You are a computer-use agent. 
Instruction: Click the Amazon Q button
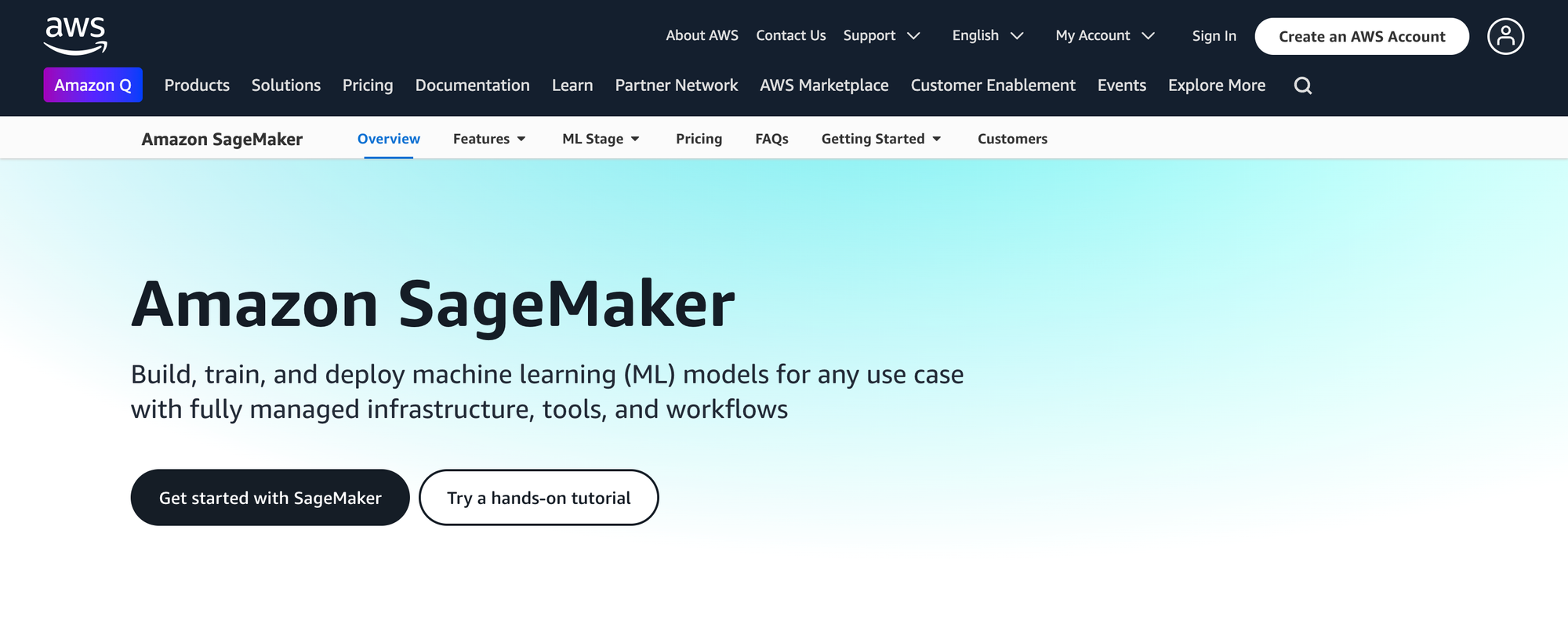[93, 85]
